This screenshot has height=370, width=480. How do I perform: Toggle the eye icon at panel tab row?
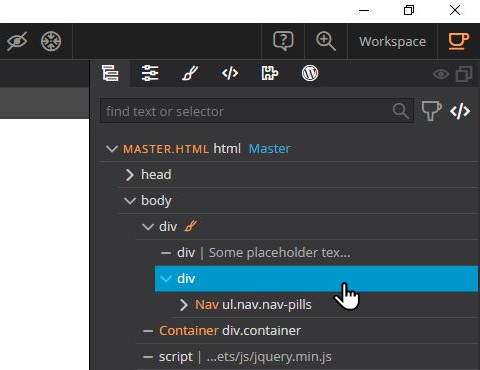tap(441, 74)
